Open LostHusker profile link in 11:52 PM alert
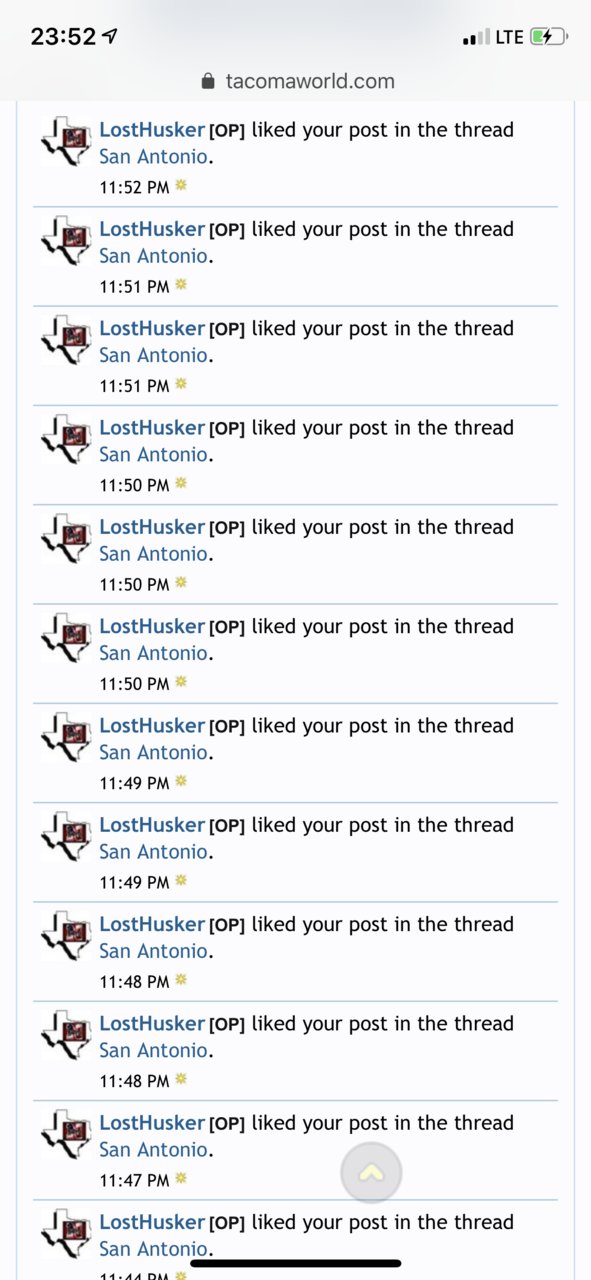591x1280 pixels. 152,130
